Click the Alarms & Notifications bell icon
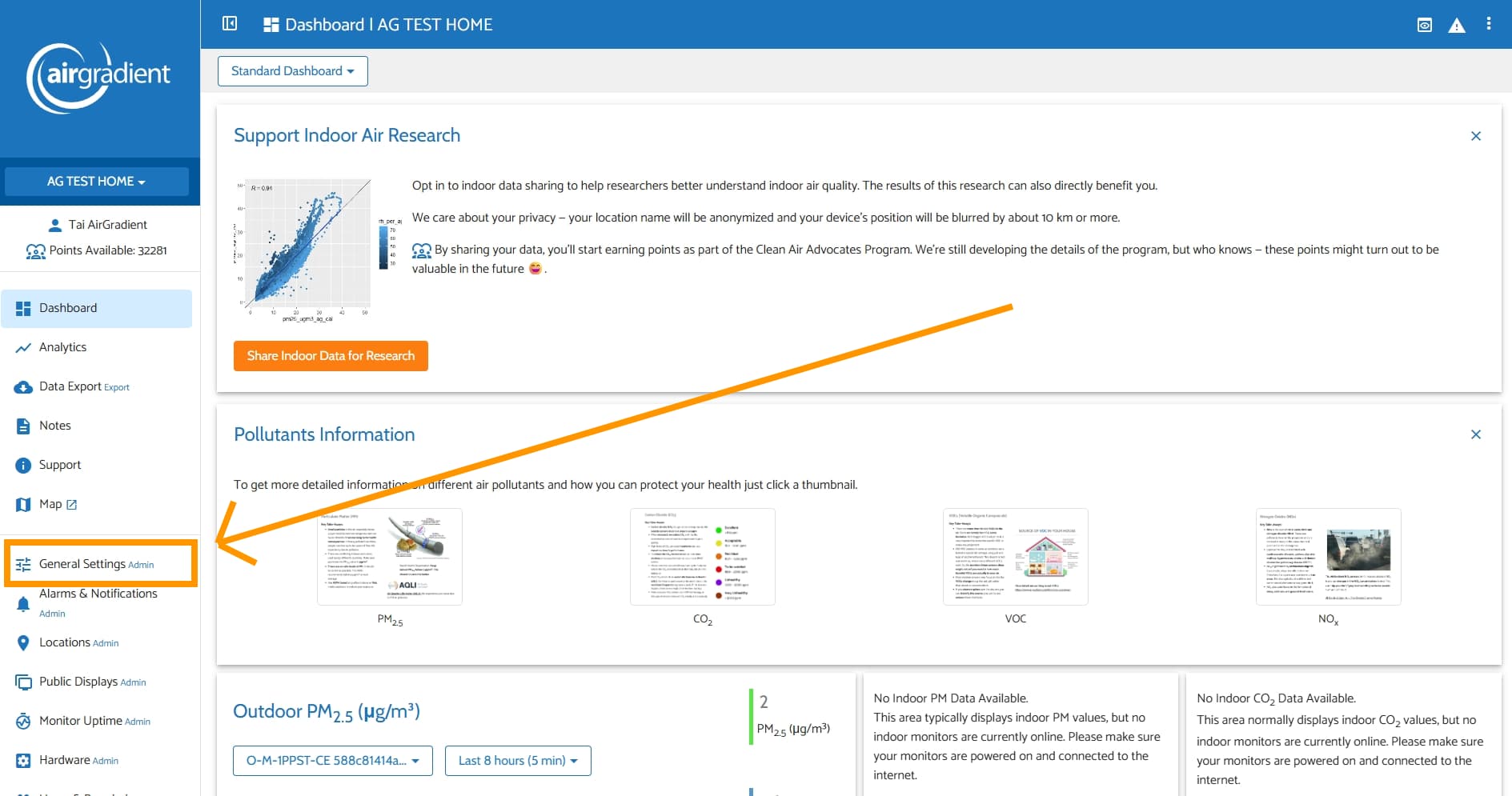This screenshot has width=1512, height=796. coord(23,604)
